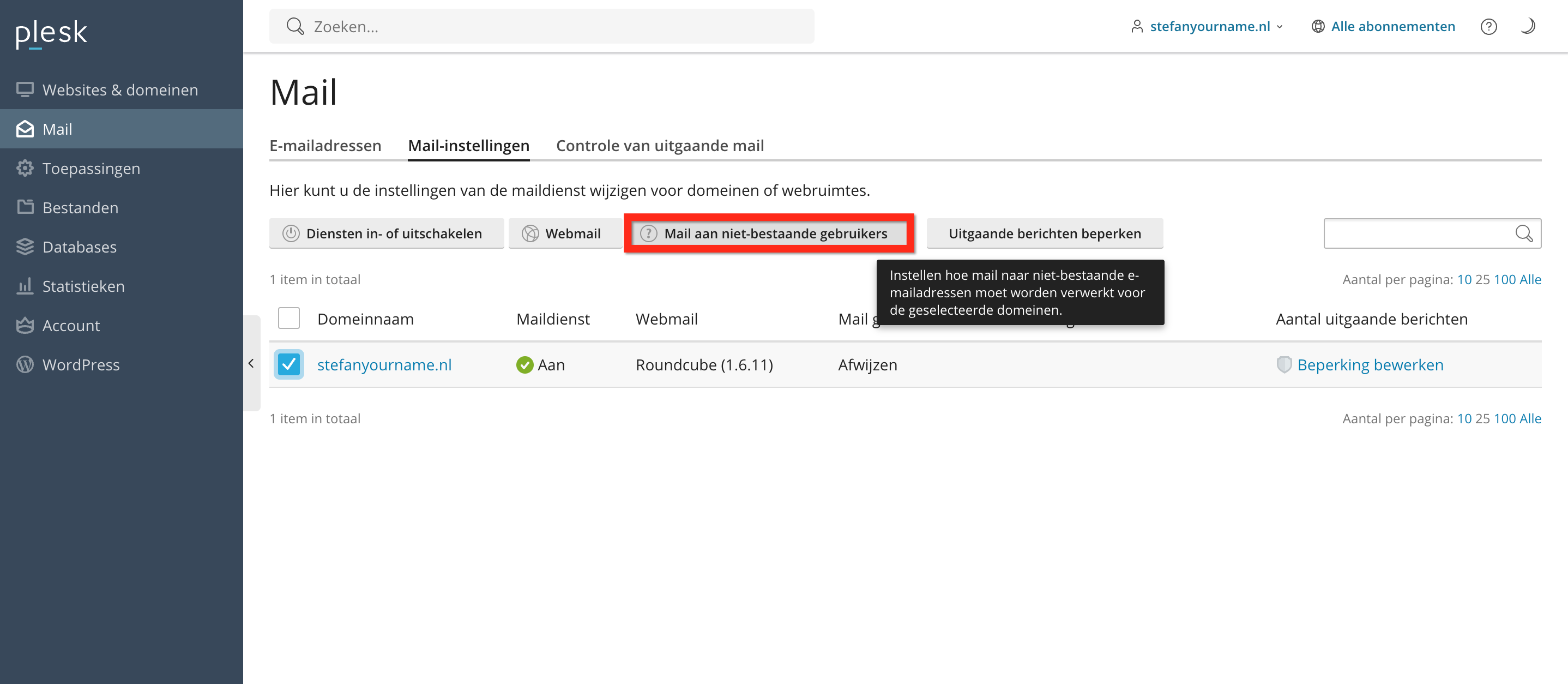Toggle dark mode moon icon
The image size is (1568, 684).
coord(1528,27)
